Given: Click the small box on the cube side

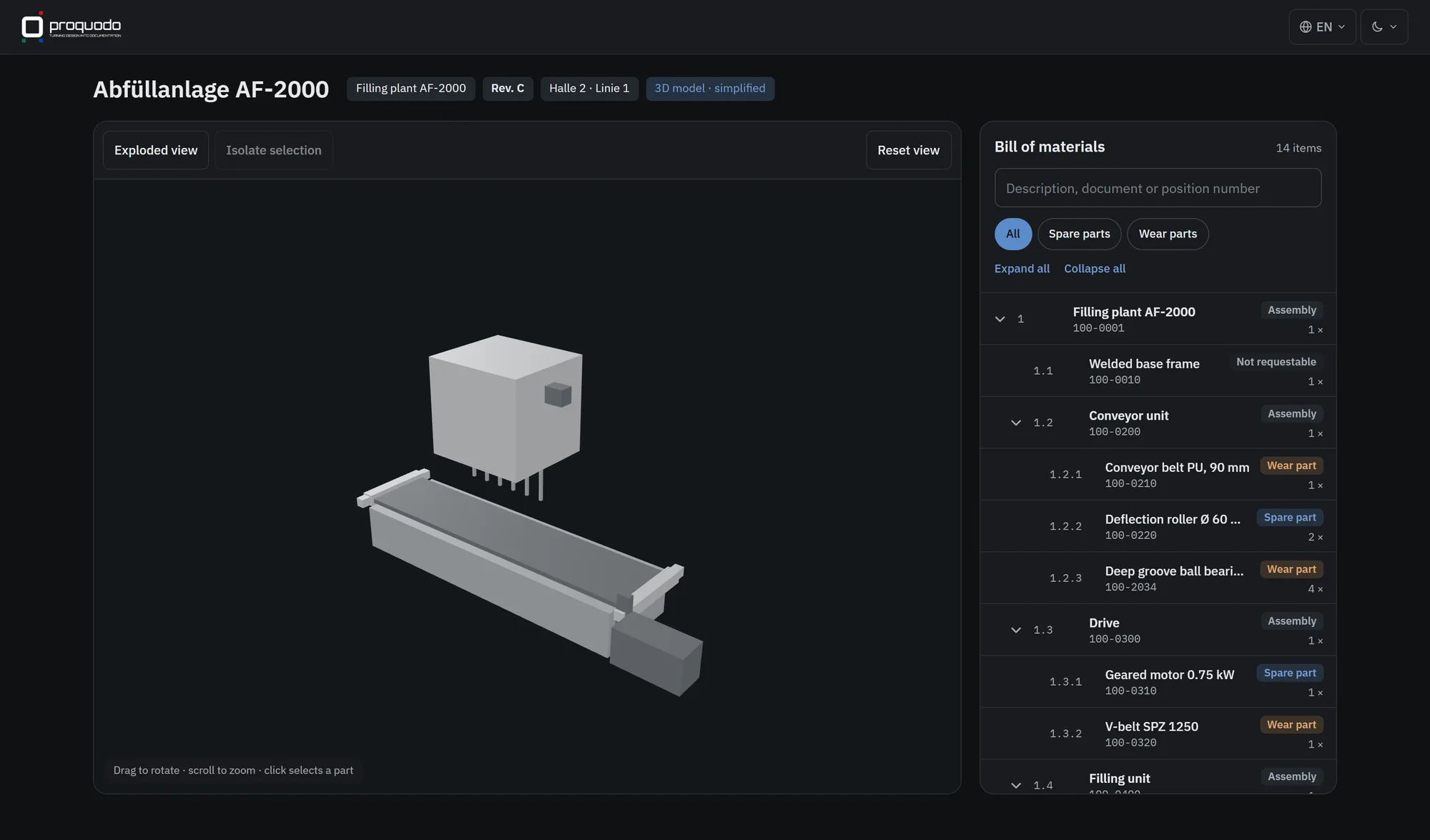Looking at the screenshot, I should tap(558, 395).
